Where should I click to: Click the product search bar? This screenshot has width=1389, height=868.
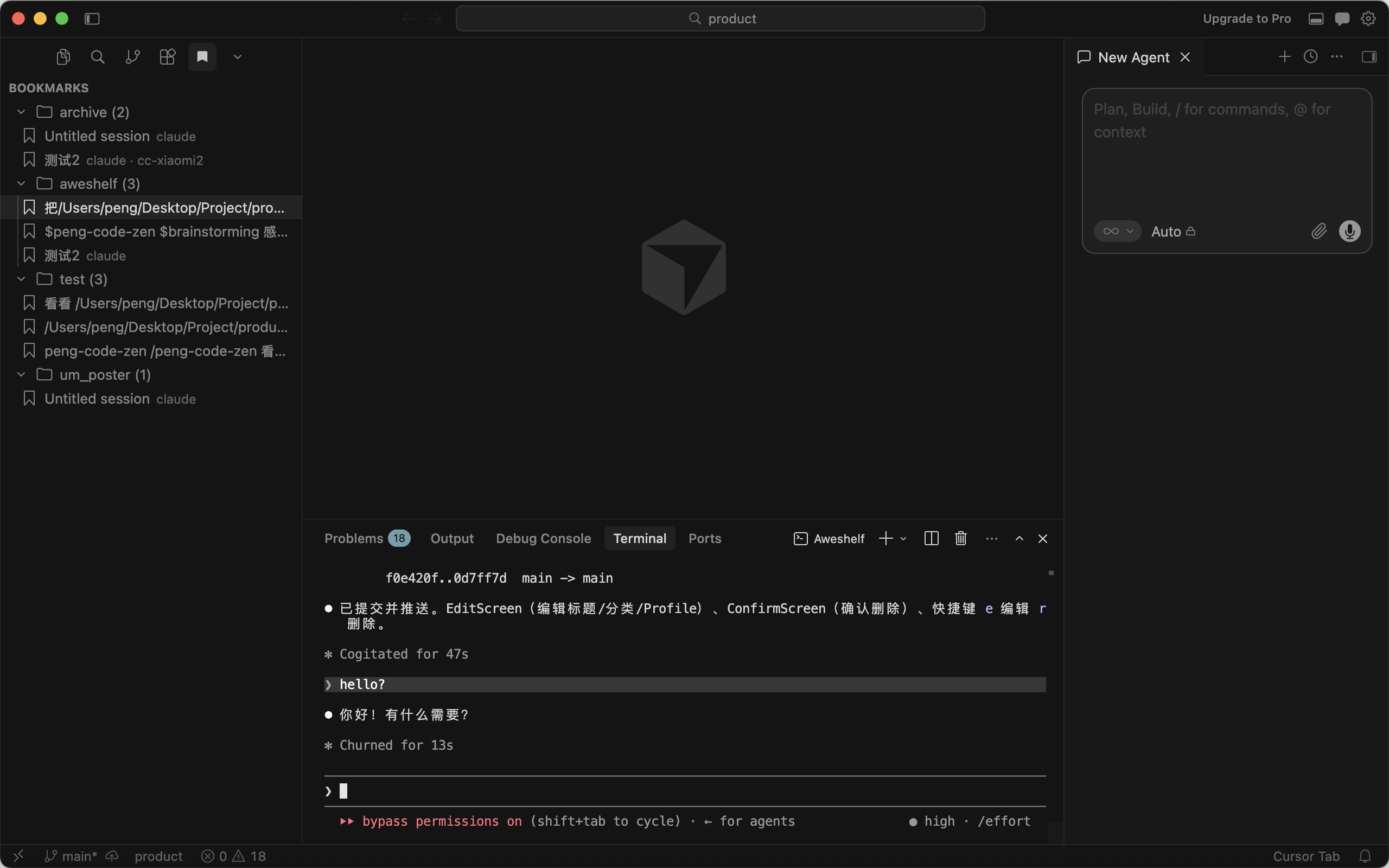(721, 19)
